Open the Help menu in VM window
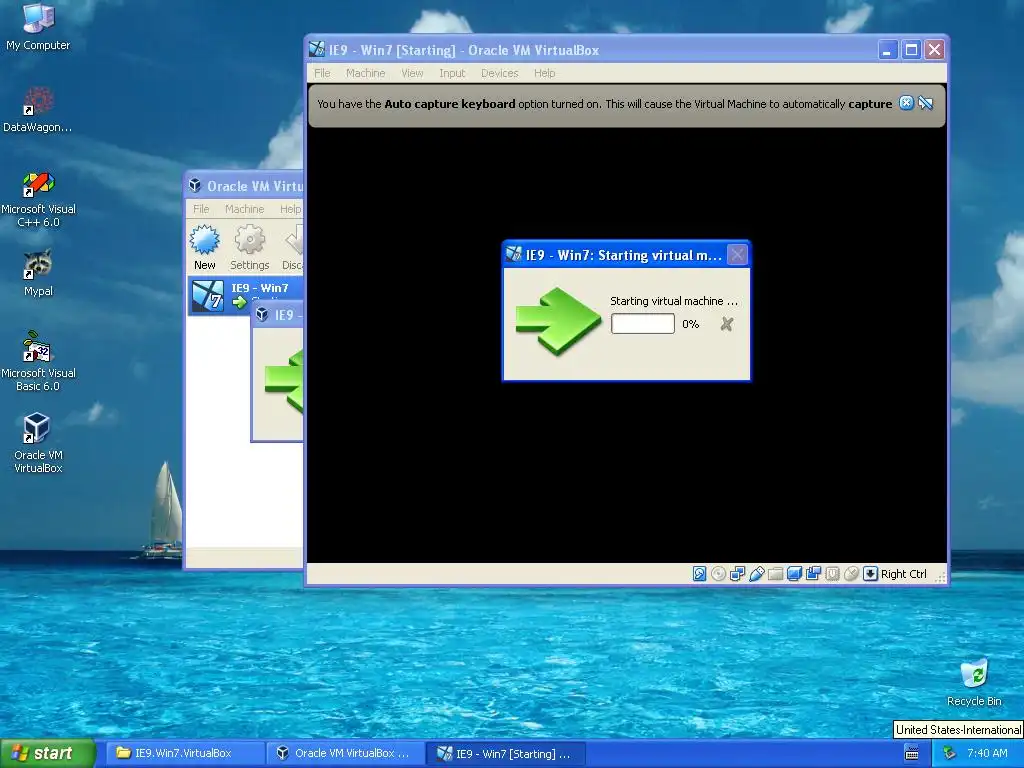Image resolution: width=1024 pixels, height=768 pixels. (545, 73)
